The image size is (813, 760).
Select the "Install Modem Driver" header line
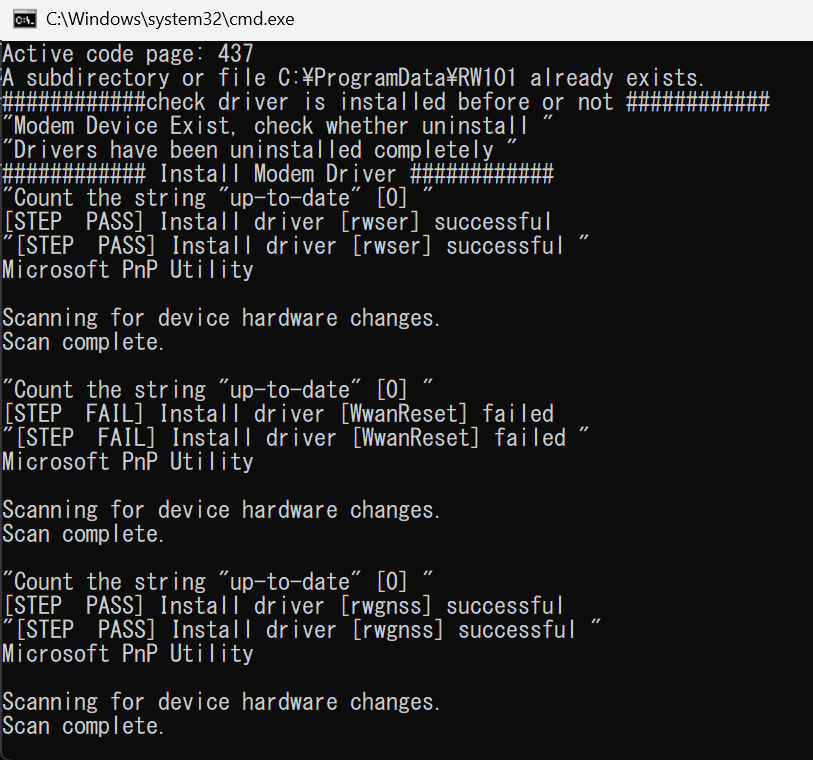tap(277, 173)
